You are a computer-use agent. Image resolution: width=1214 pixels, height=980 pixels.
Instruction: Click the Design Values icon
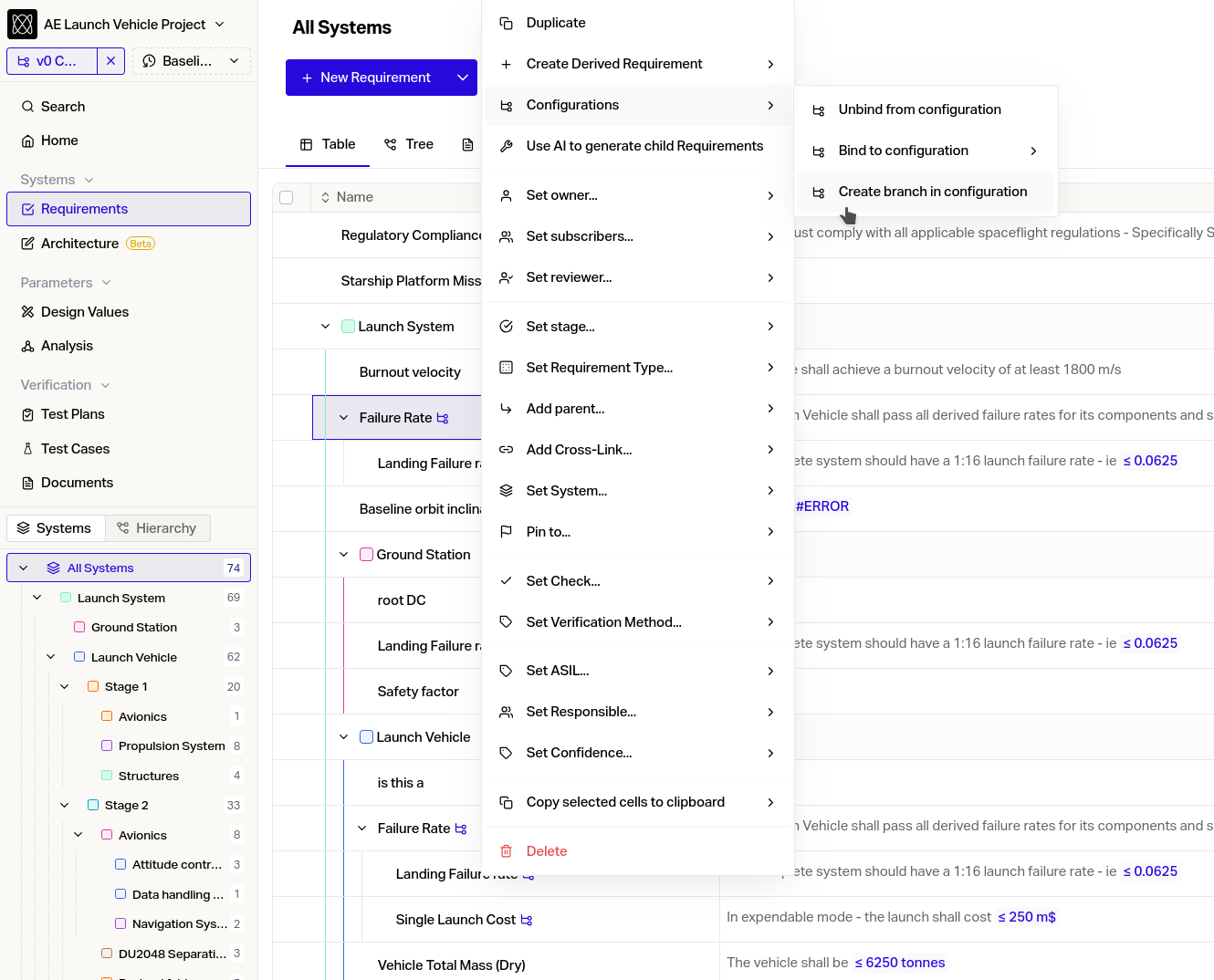(28, 312)
